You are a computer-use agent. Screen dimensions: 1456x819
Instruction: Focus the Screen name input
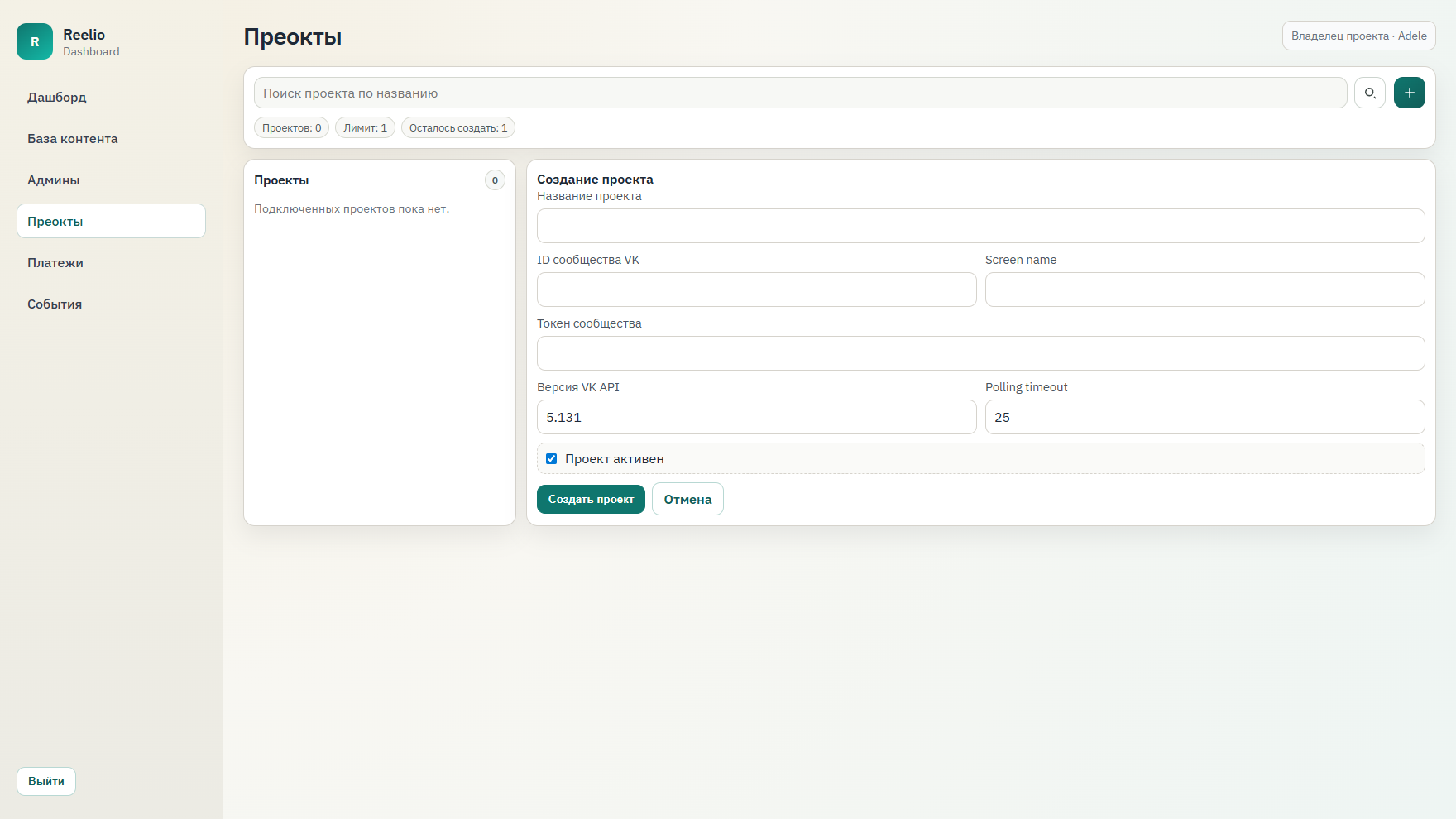point(1205,290)
